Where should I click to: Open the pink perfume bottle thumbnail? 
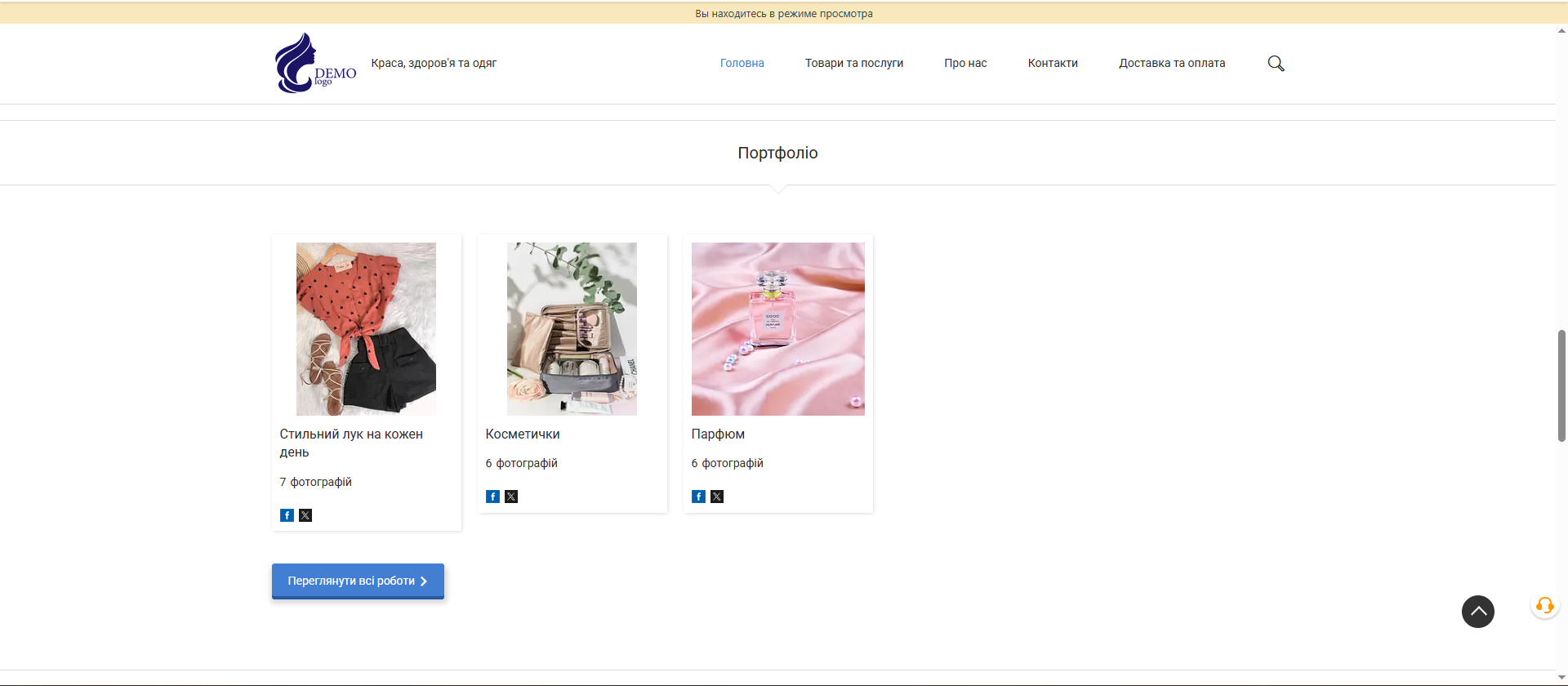(777, 329)
